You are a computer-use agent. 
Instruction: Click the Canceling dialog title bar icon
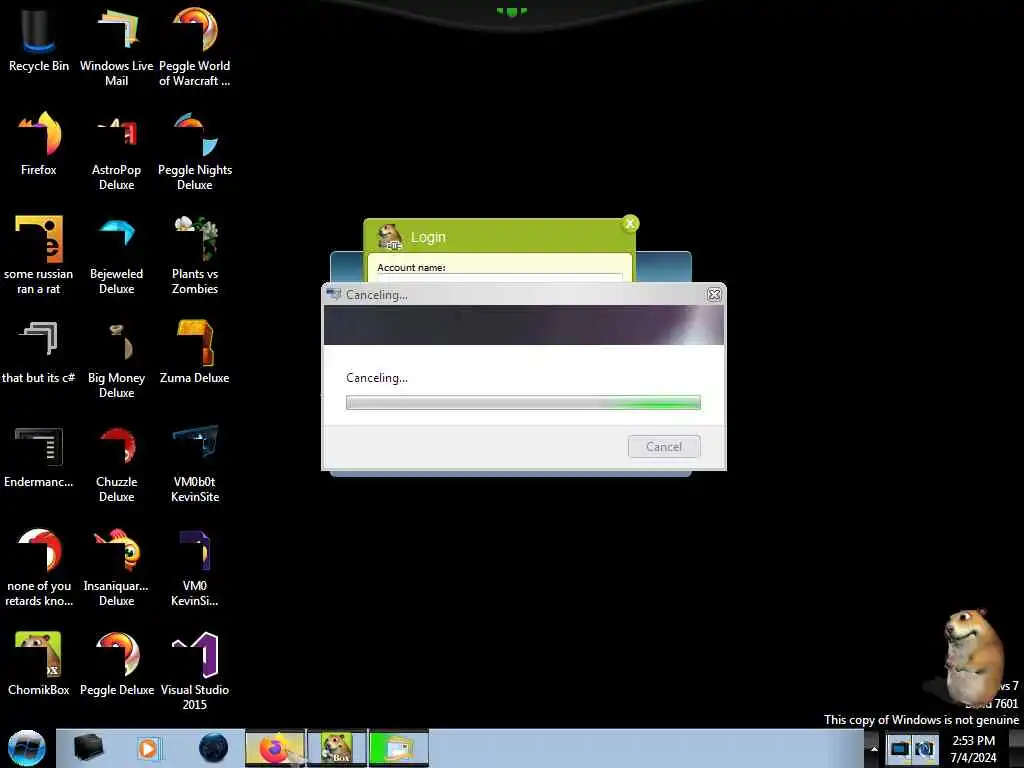[x=334, y=295]
